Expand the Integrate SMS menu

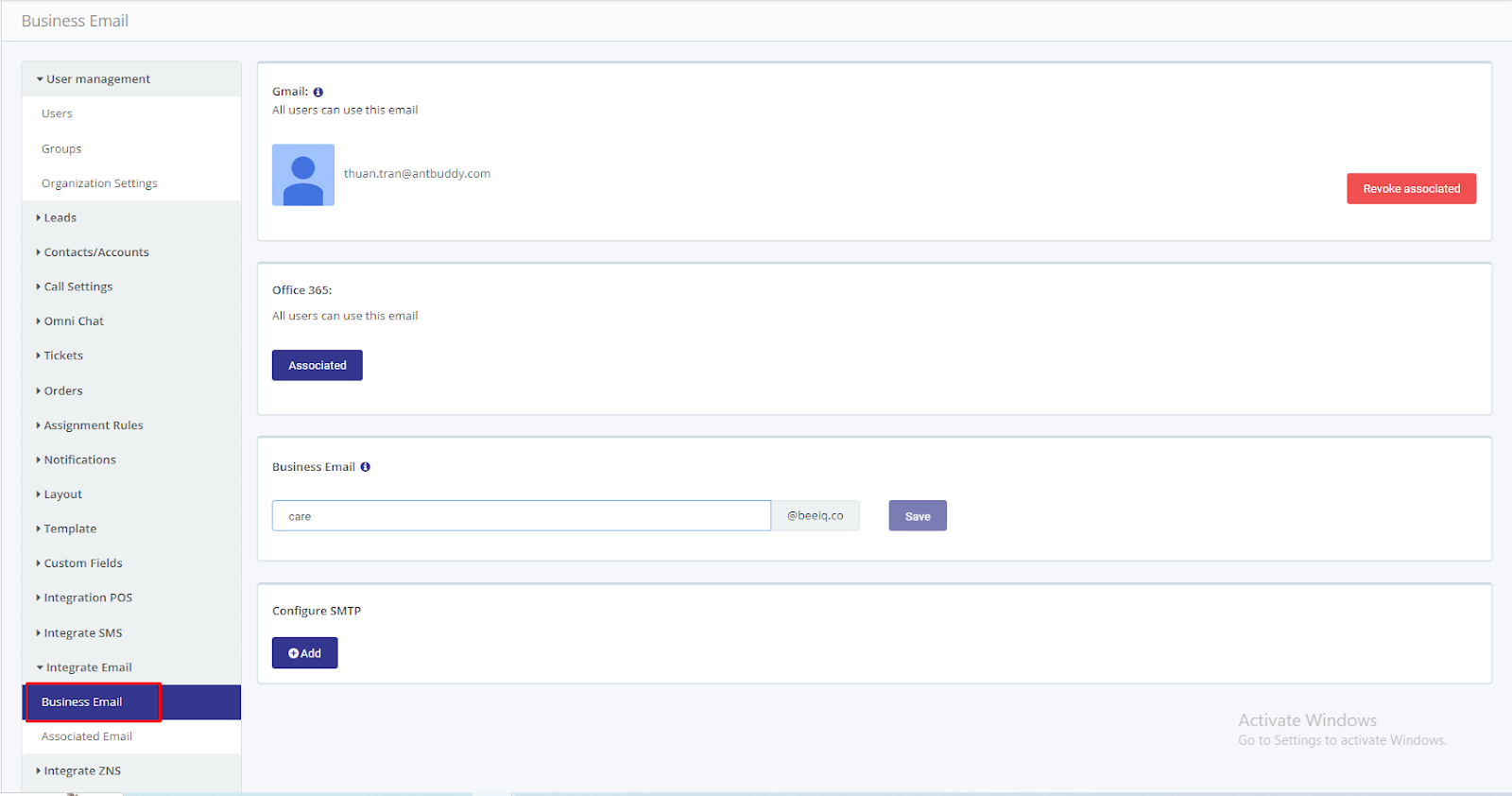tap(131, 632)
